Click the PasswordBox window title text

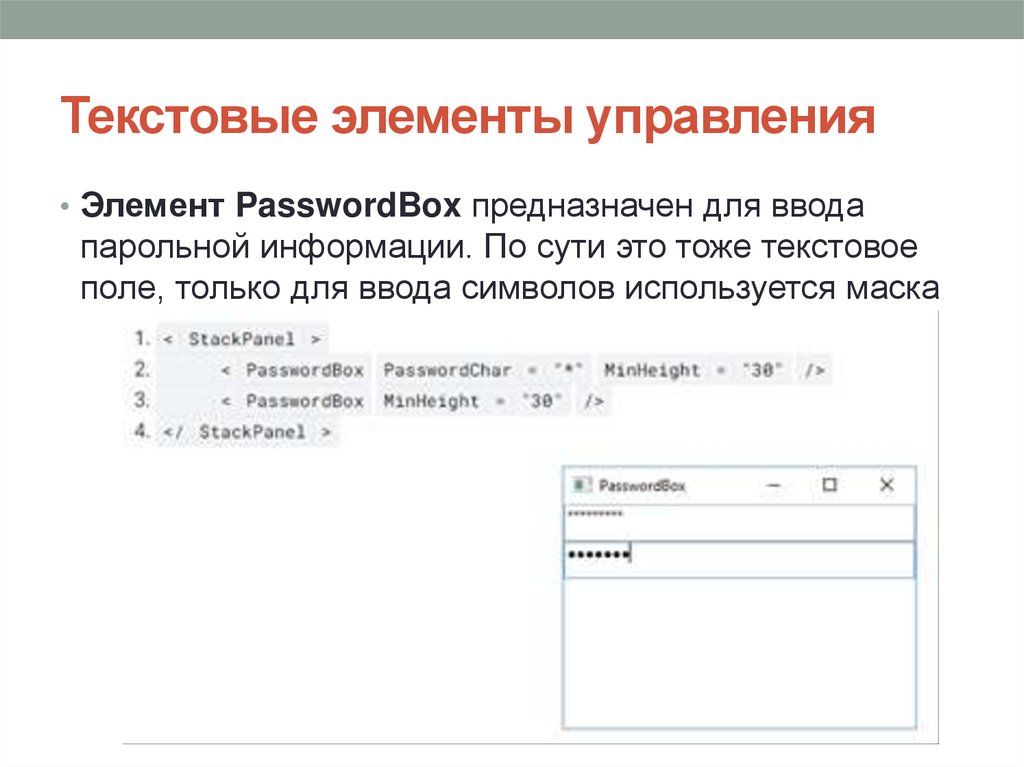point(642,485)
